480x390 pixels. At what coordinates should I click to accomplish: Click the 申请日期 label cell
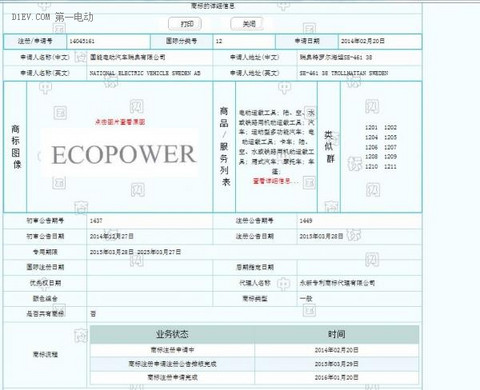click(307, 41)
